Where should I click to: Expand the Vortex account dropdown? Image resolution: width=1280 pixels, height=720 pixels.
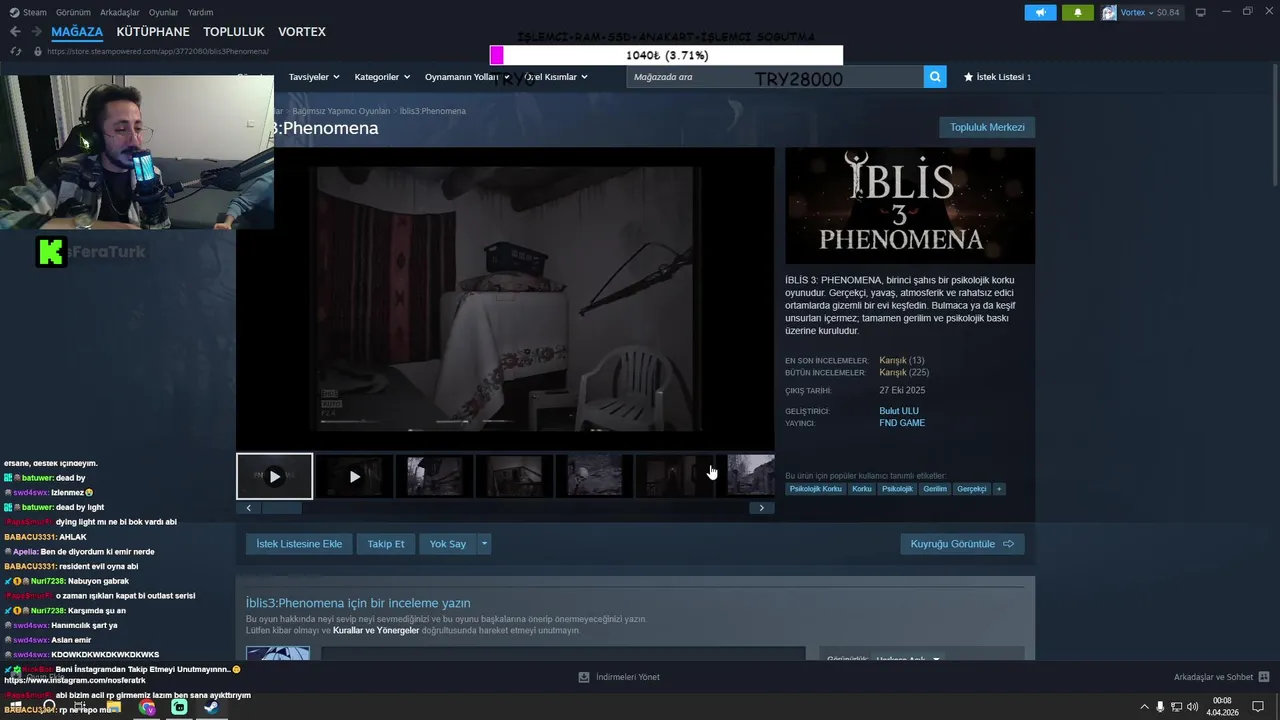pyautogui.click(x=1150, y=12)
